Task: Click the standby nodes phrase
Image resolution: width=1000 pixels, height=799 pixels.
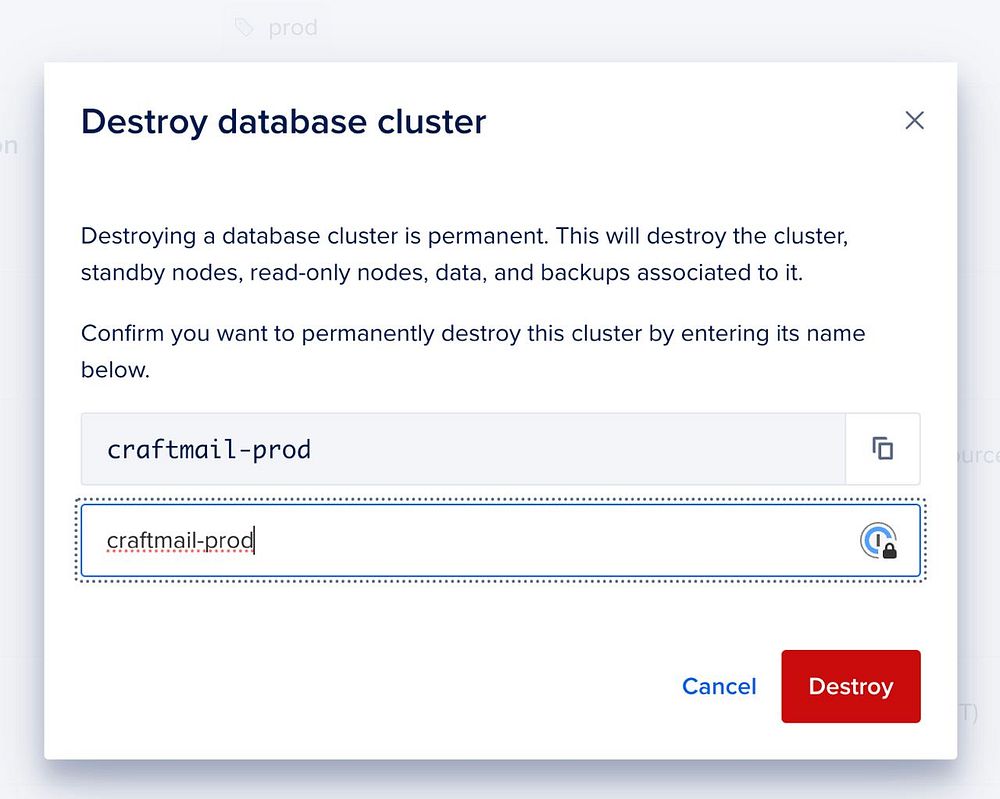Action: point(161,273)
